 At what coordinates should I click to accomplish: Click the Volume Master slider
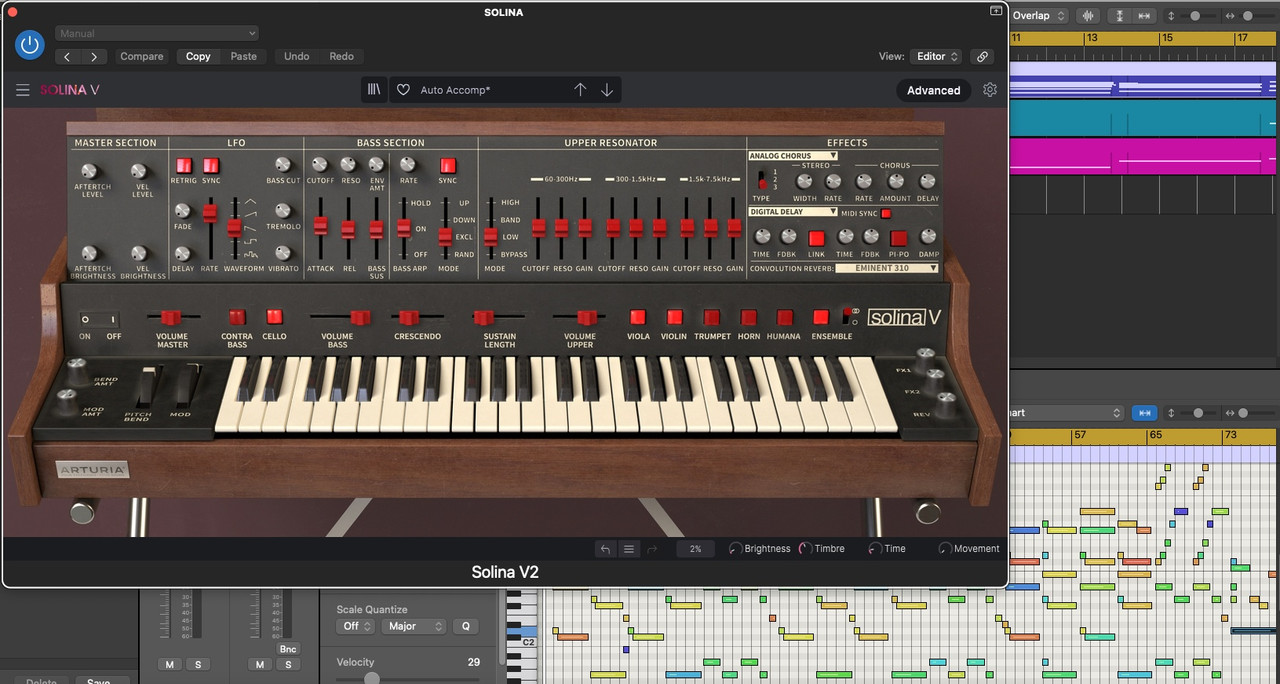point(172,317)
